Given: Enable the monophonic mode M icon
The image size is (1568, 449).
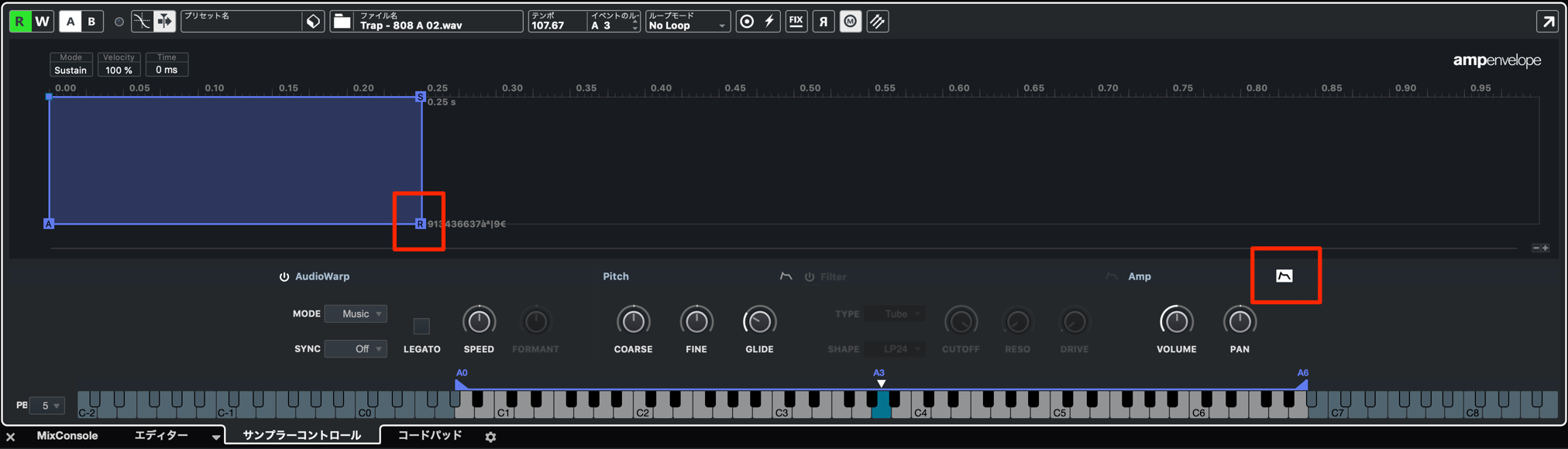Looking at the screenshot, I should (x=851, y=22).
